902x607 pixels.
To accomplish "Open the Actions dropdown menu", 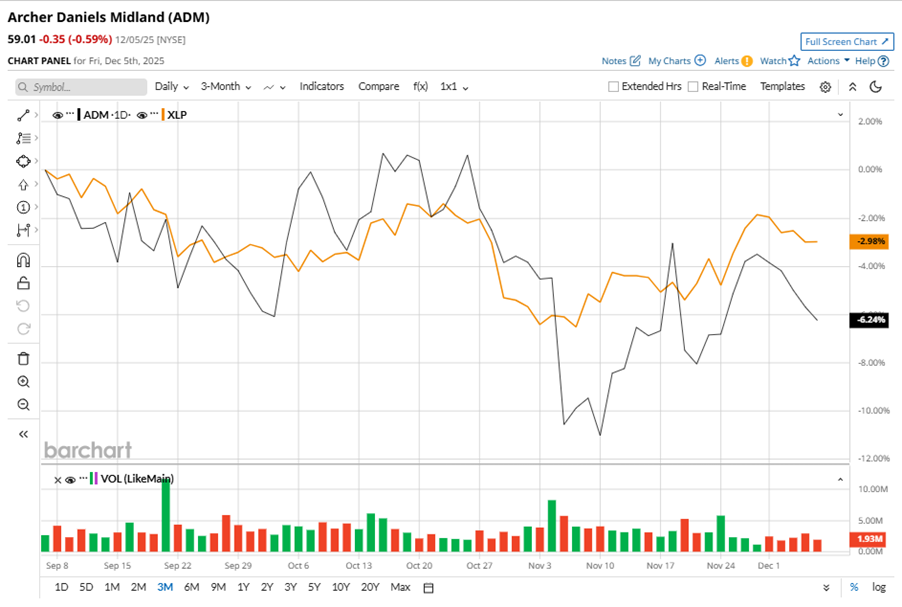I will click(x=828, y=60).
